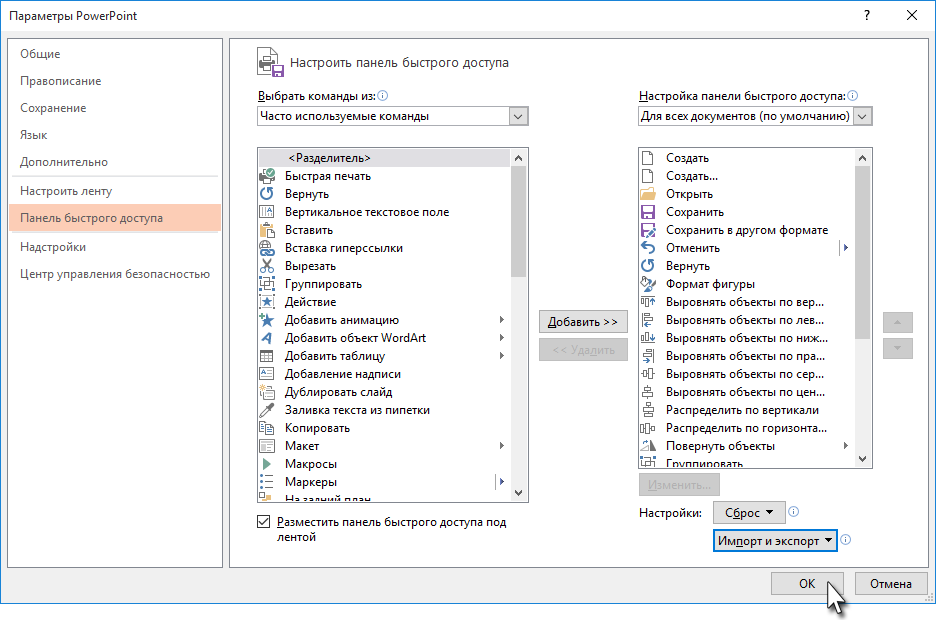Choose the Макросы play icon
This screenshot has width=936, height=620.
pyautogui.click(x=267, y=464)
